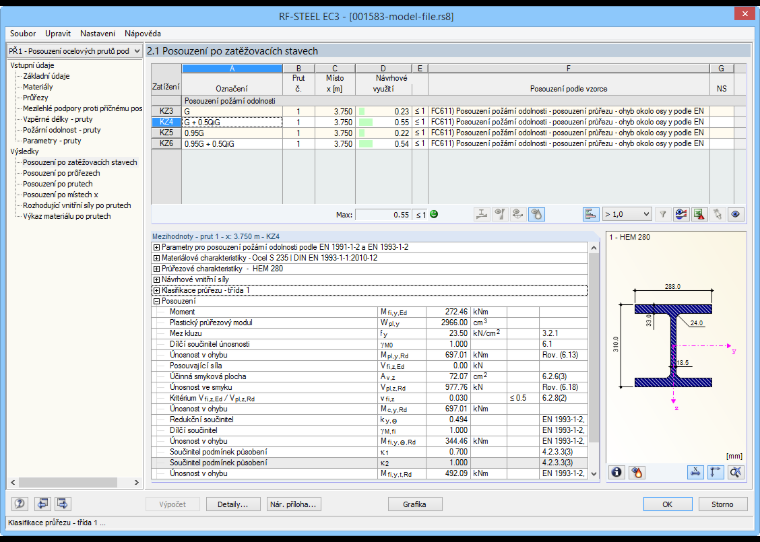760x542 pixels.
Task: Expand 'Průřezové charakteristiky - HEM 280'
Action: (x=157, y=269)
